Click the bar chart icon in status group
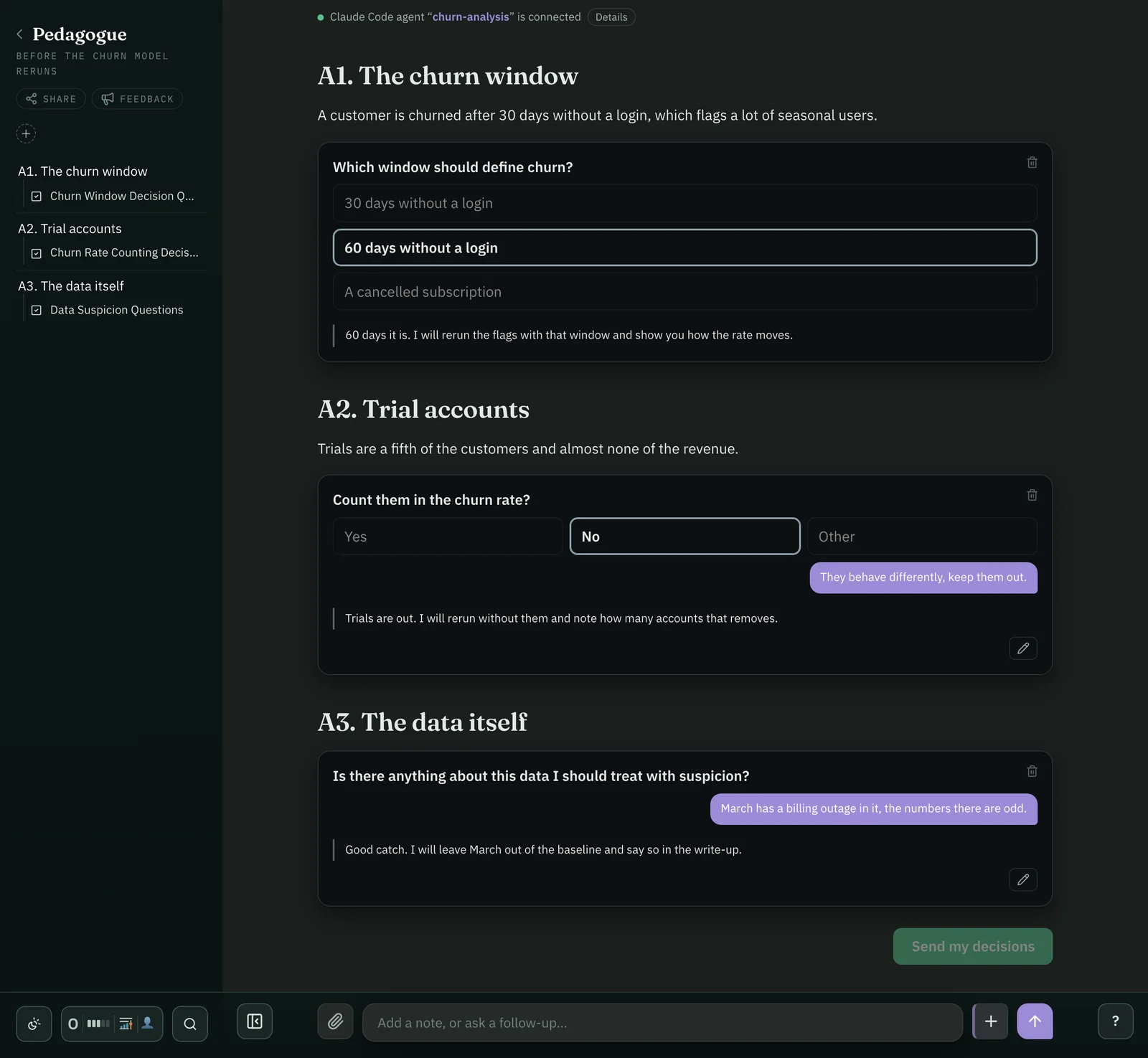Image resolution: width=1148 pixels, height=1058 pixels. point(126,1024)
